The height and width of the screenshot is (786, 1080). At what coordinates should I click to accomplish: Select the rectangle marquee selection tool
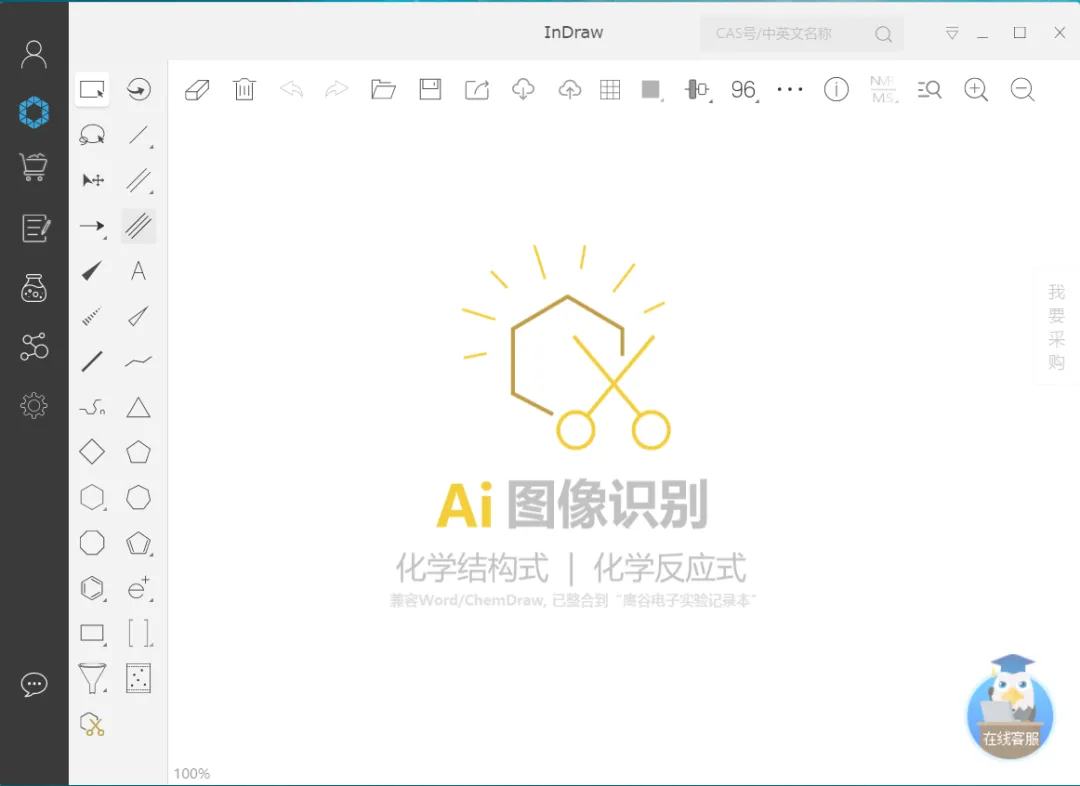click(92, 90)
